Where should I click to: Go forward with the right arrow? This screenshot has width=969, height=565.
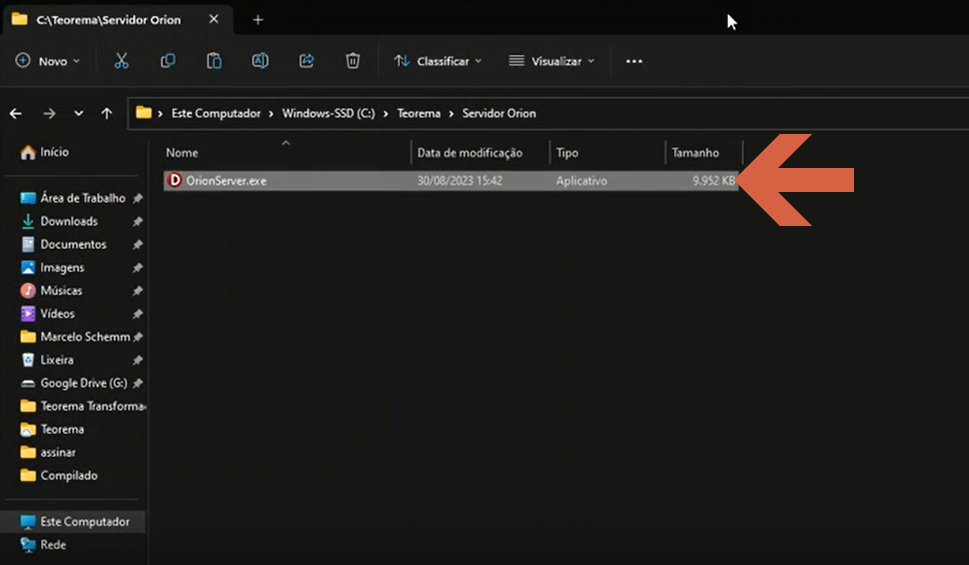[49, 114]
